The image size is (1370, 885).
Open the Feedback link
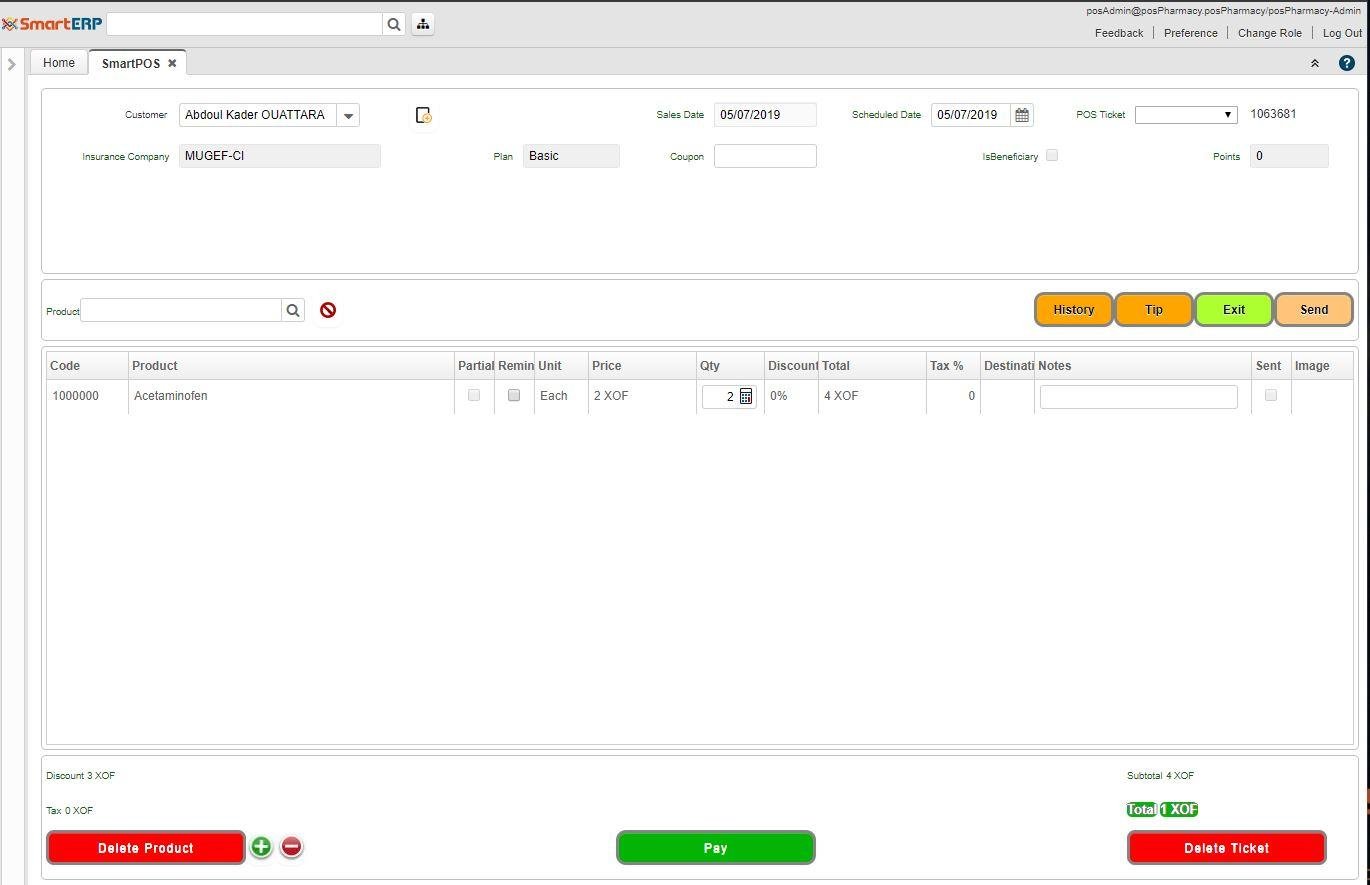(1119, 33)
